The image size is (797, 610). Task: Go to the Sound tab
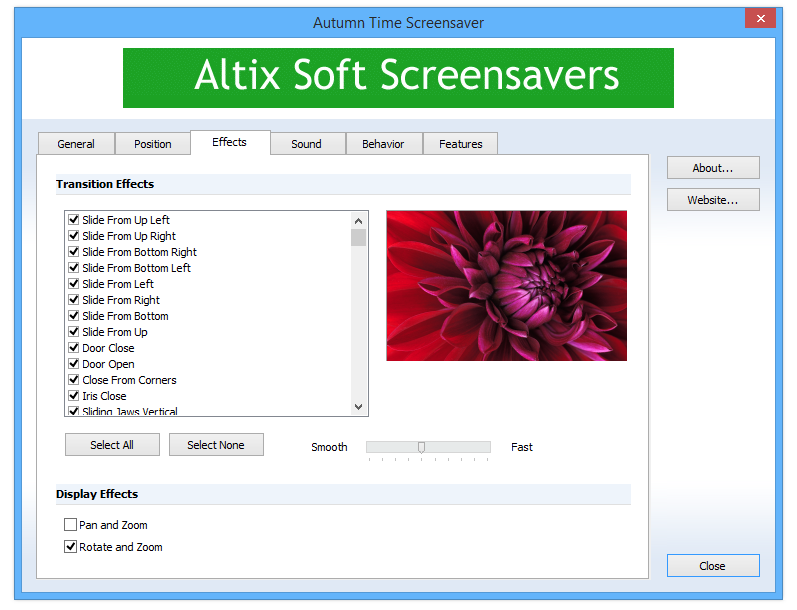click(x=306, y=144)
